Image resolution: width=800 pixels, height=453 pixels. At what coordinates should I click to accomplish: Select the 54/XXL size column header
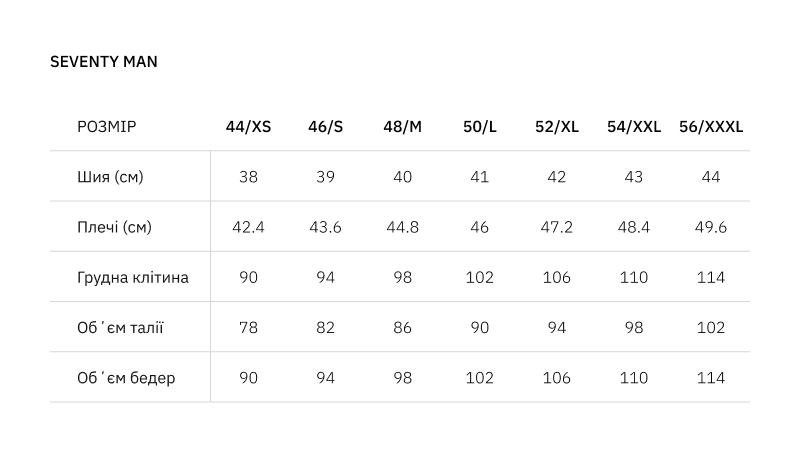[x=634, y=127]
